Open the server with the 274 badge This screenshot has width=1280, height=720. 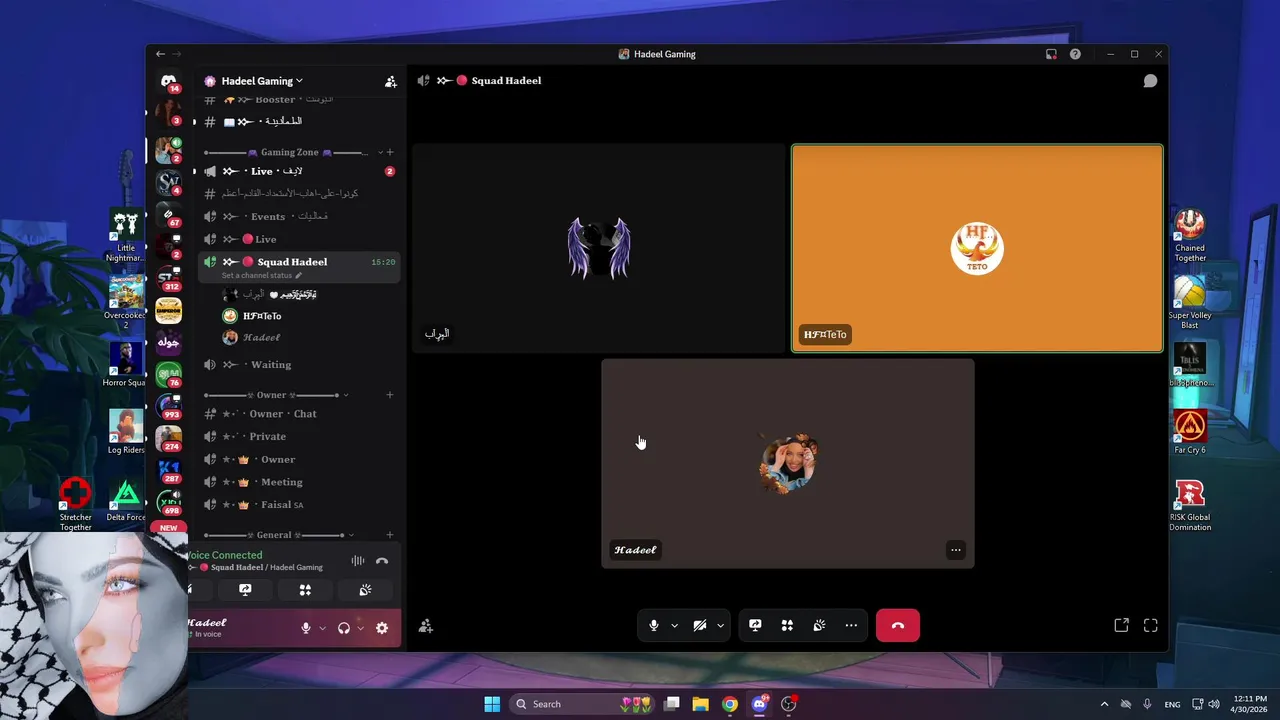[x=168, y=438]
